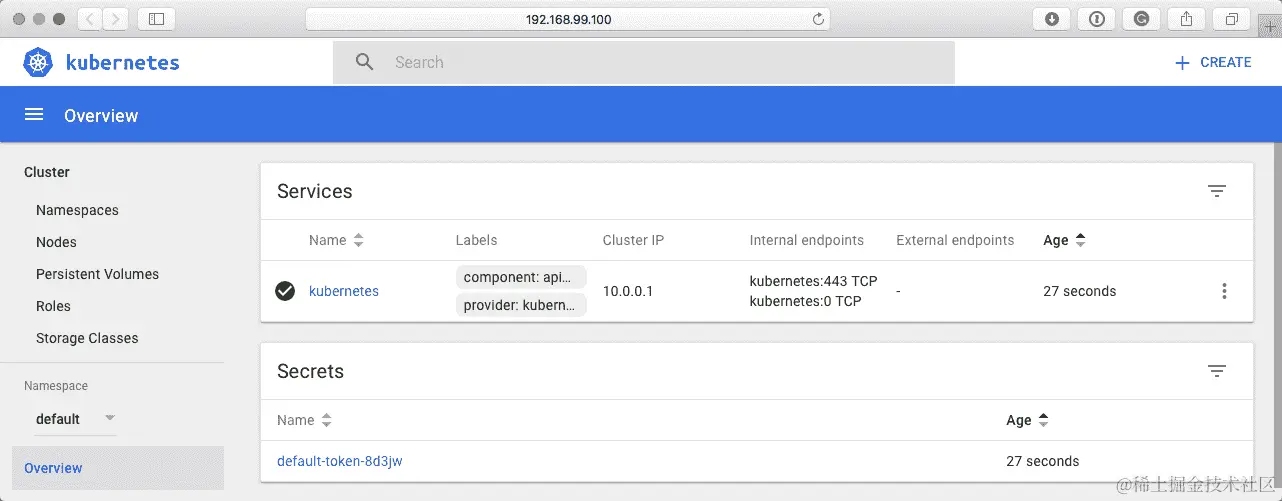Reload the page using the refresh icon
The image size is (1282, 501).
click(818, 19)
